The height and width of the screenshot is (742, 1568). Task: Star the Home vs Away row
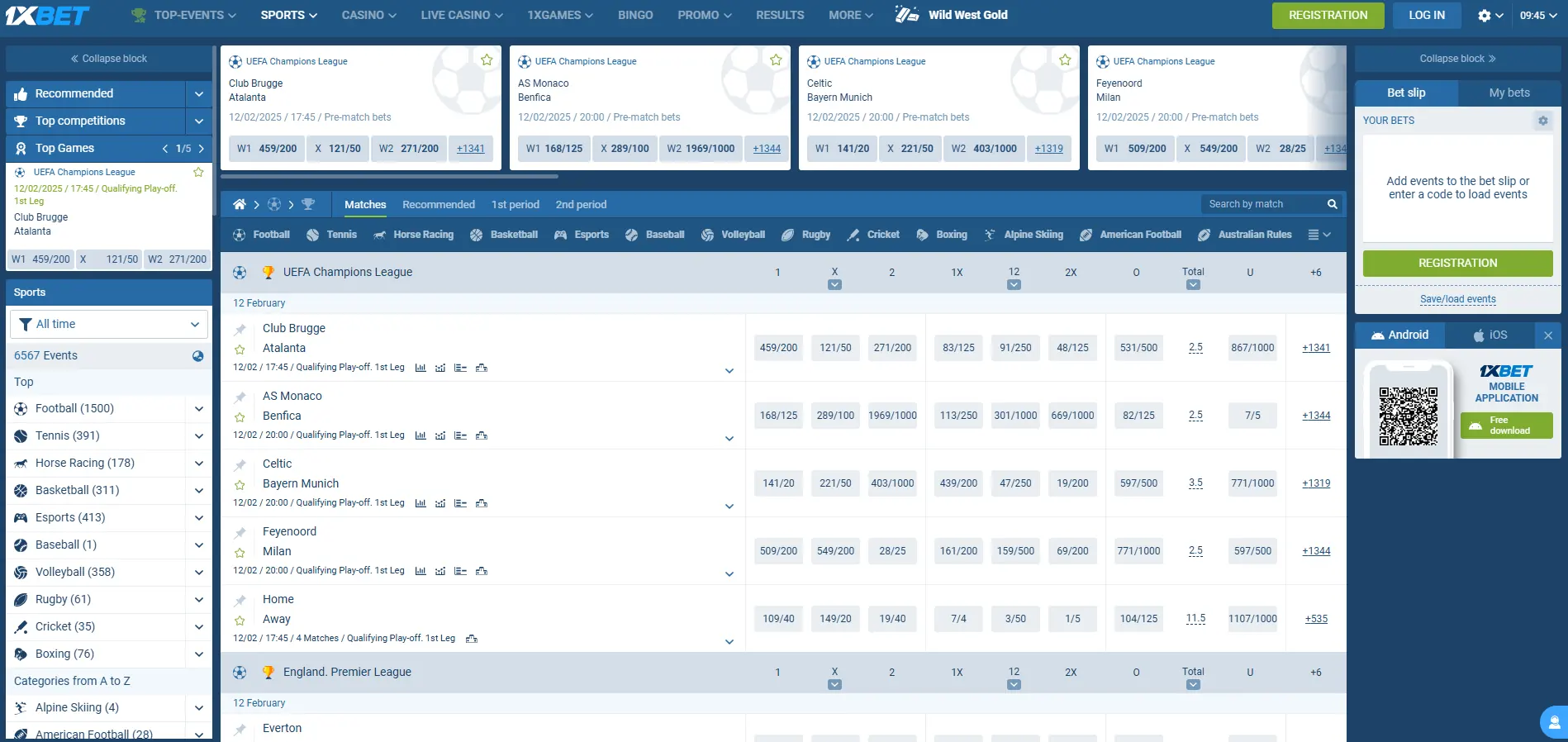pos(240,621)
